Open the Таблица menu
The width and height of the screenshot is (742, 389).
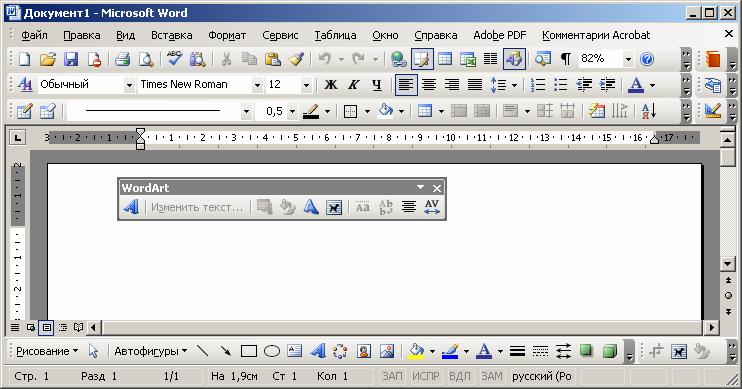[x=335, y=35]
